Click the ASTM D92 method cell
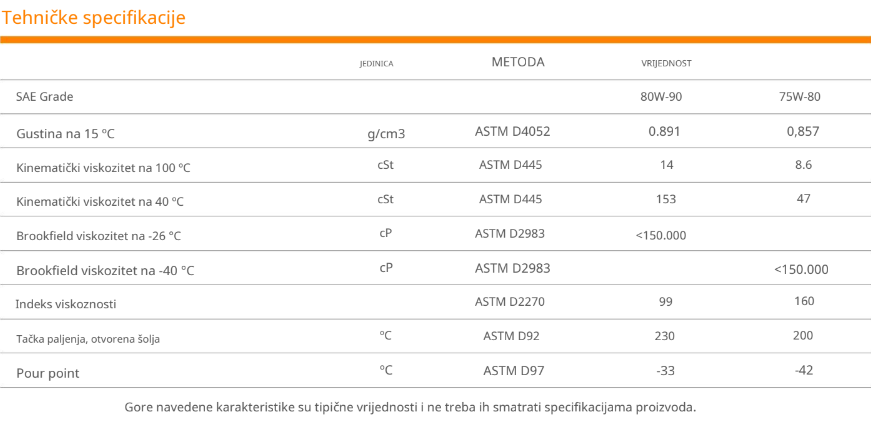Screen dimensions: 871x424 511,335
